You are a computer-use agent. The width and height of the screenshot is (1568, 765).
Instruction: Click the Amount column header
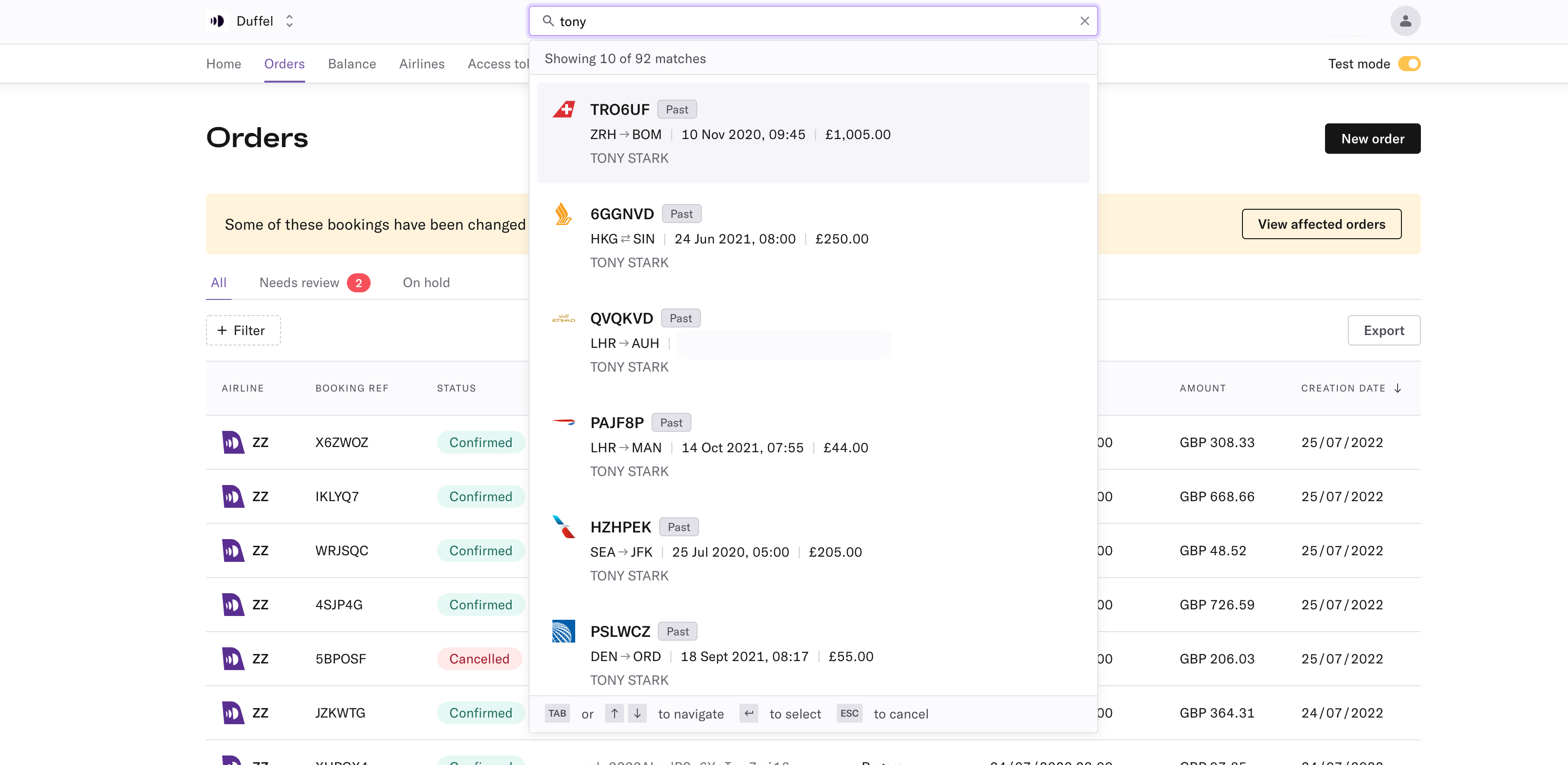click(1203, 388)
